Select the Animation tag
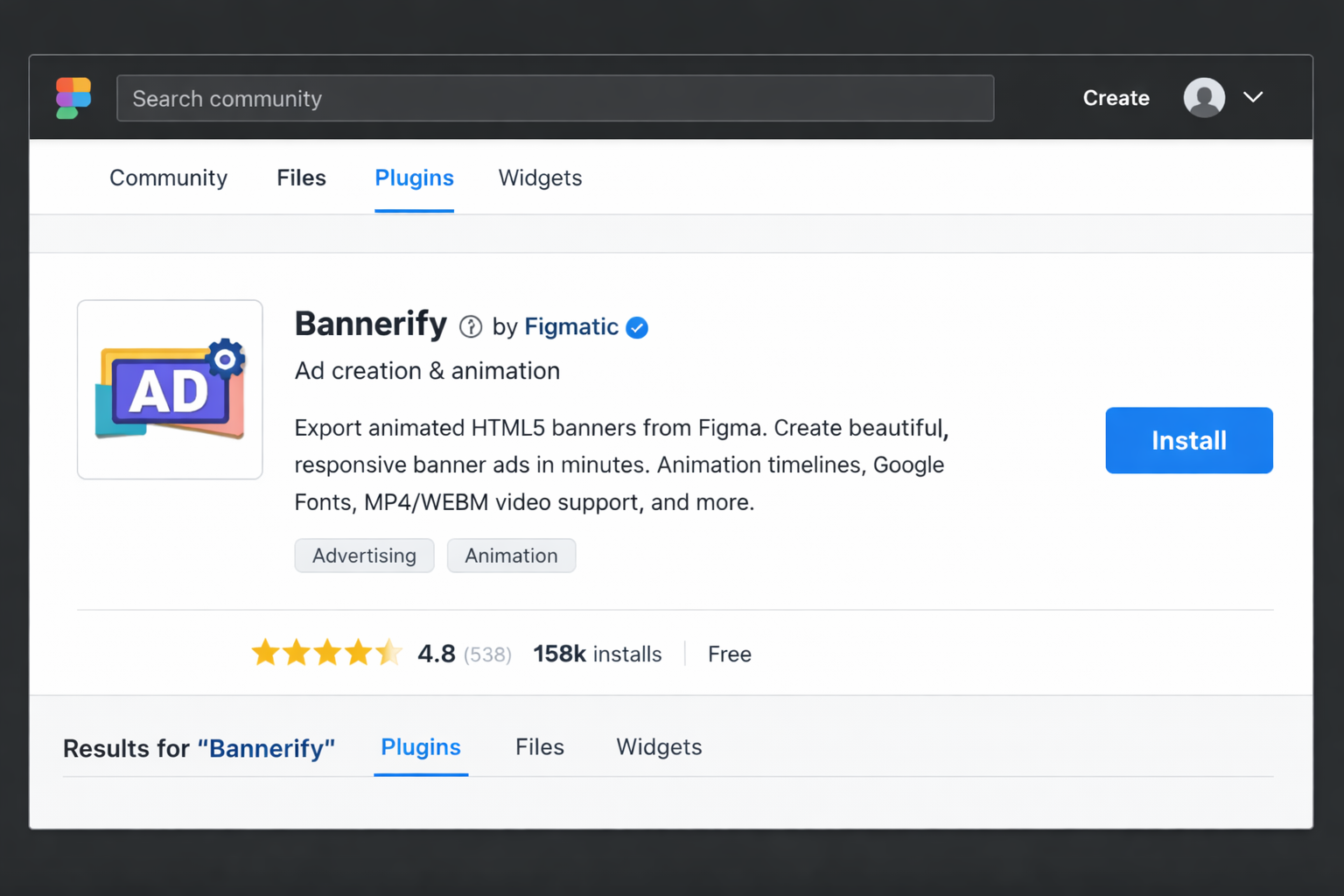 tap(511, 556)
